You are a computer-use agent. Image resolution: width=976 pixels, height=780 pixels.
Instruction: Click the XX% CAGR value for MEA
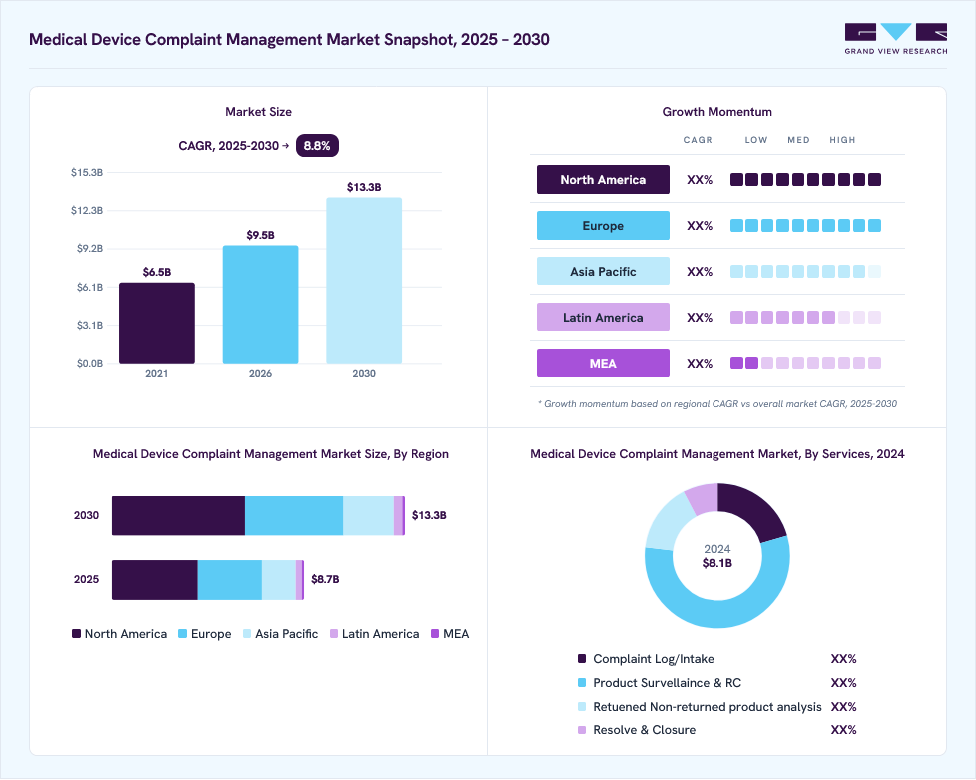point(700,364)
